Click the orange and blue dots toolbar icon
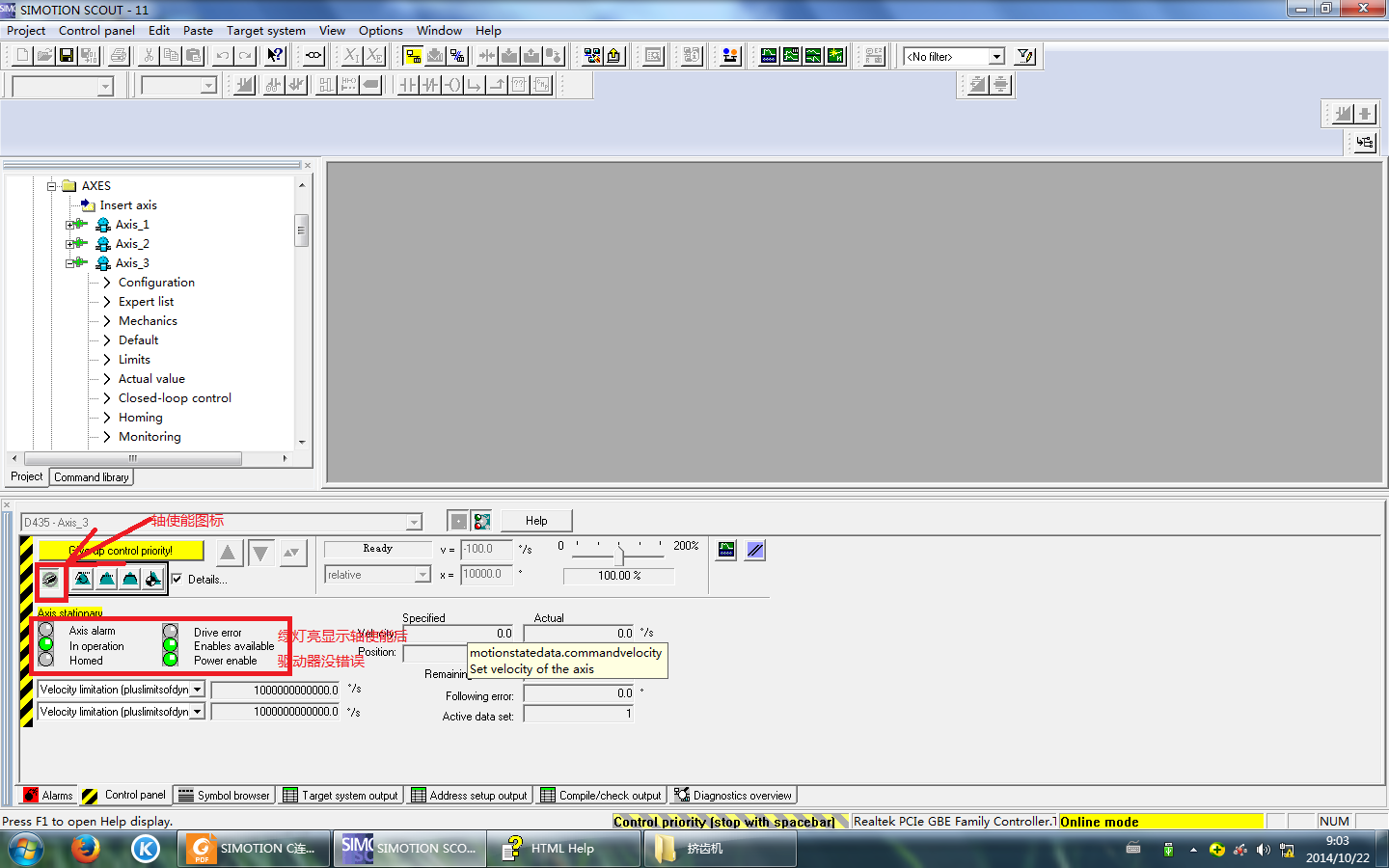Viewport: 1389px width, 868px height. pyautogui.click(x=730, y=56)
